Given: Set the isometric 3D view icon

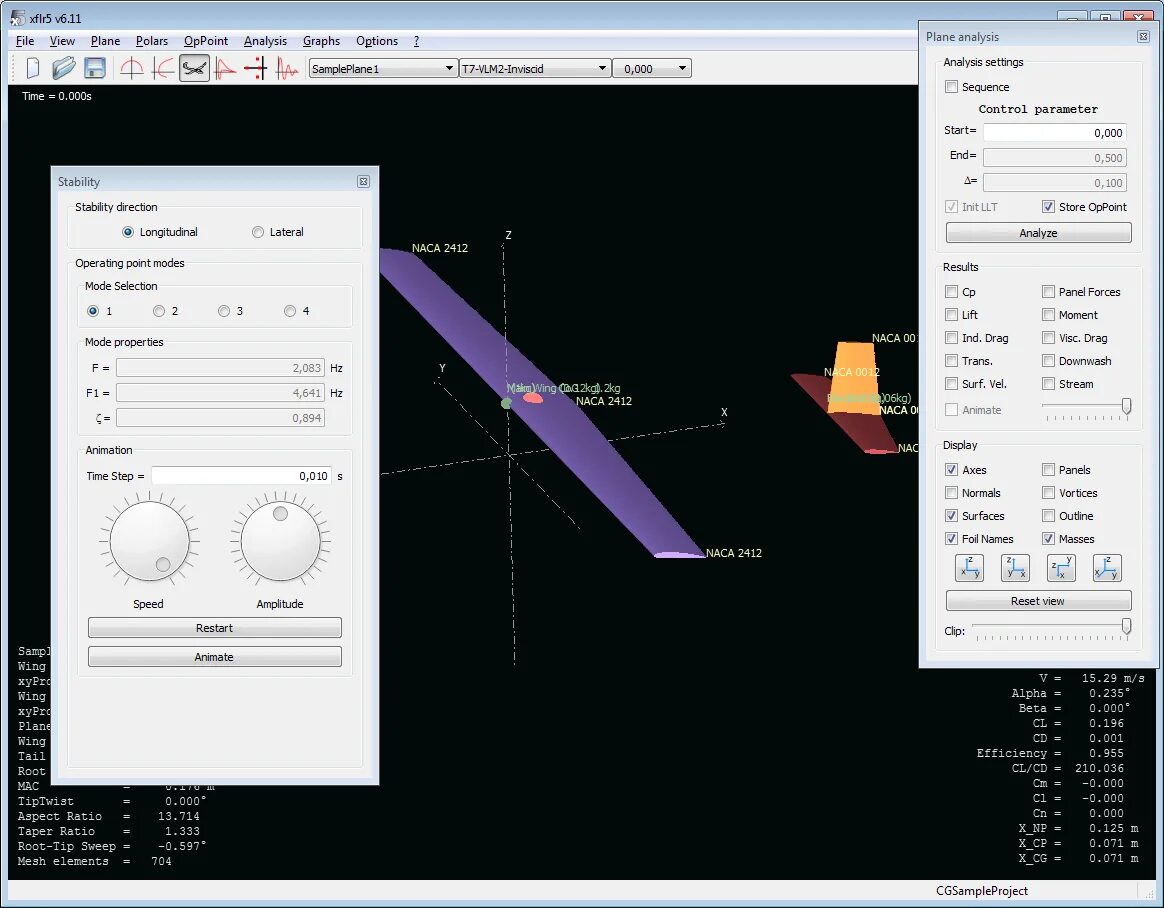Looking at the screenshot, I should (x=1107, y=568).
